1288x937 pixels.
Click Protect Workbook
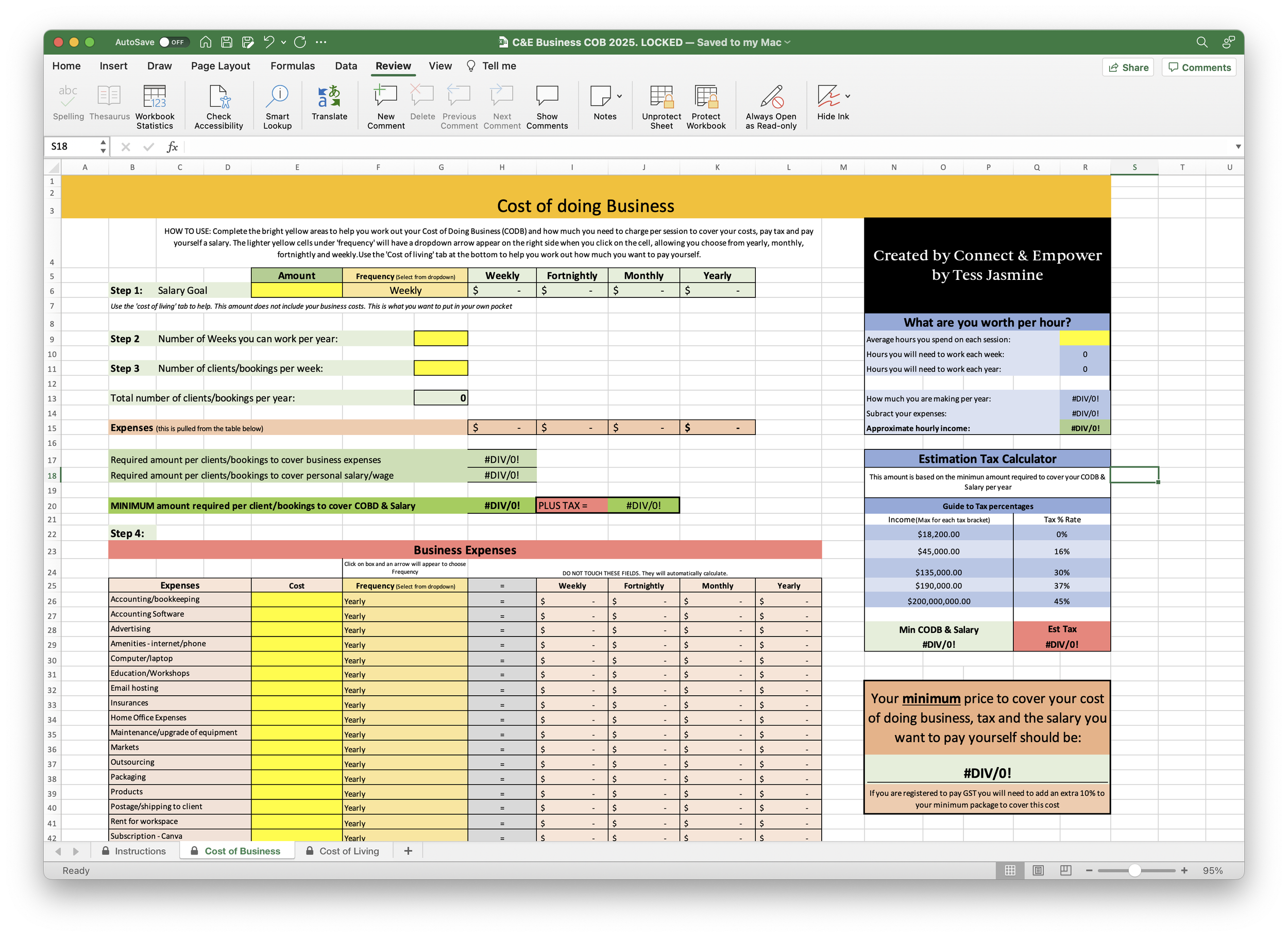[x=706, y=107]
